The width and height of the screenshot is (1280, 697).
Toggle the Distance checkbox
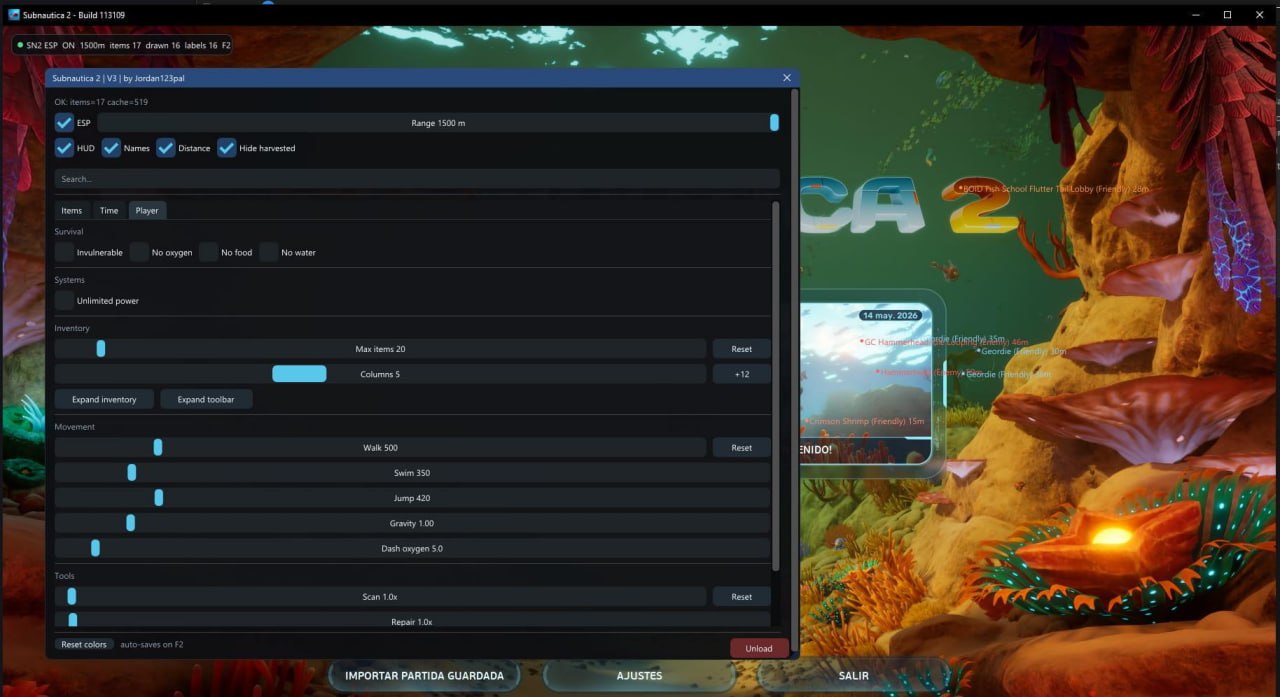coord(166,148)
